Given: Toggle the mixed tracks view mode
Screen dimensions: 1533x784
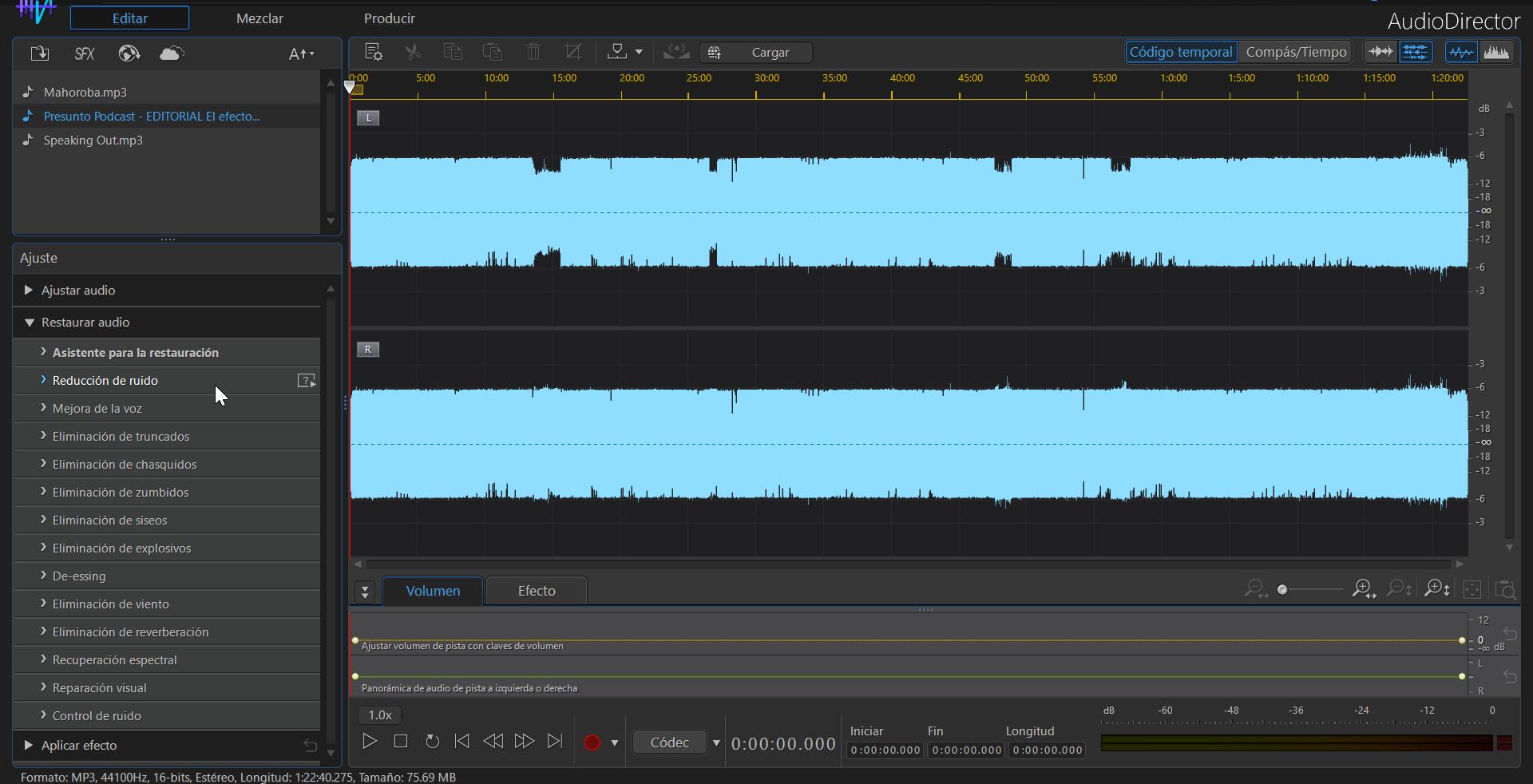Looking at the screenshot, I should pos(1417,51).
